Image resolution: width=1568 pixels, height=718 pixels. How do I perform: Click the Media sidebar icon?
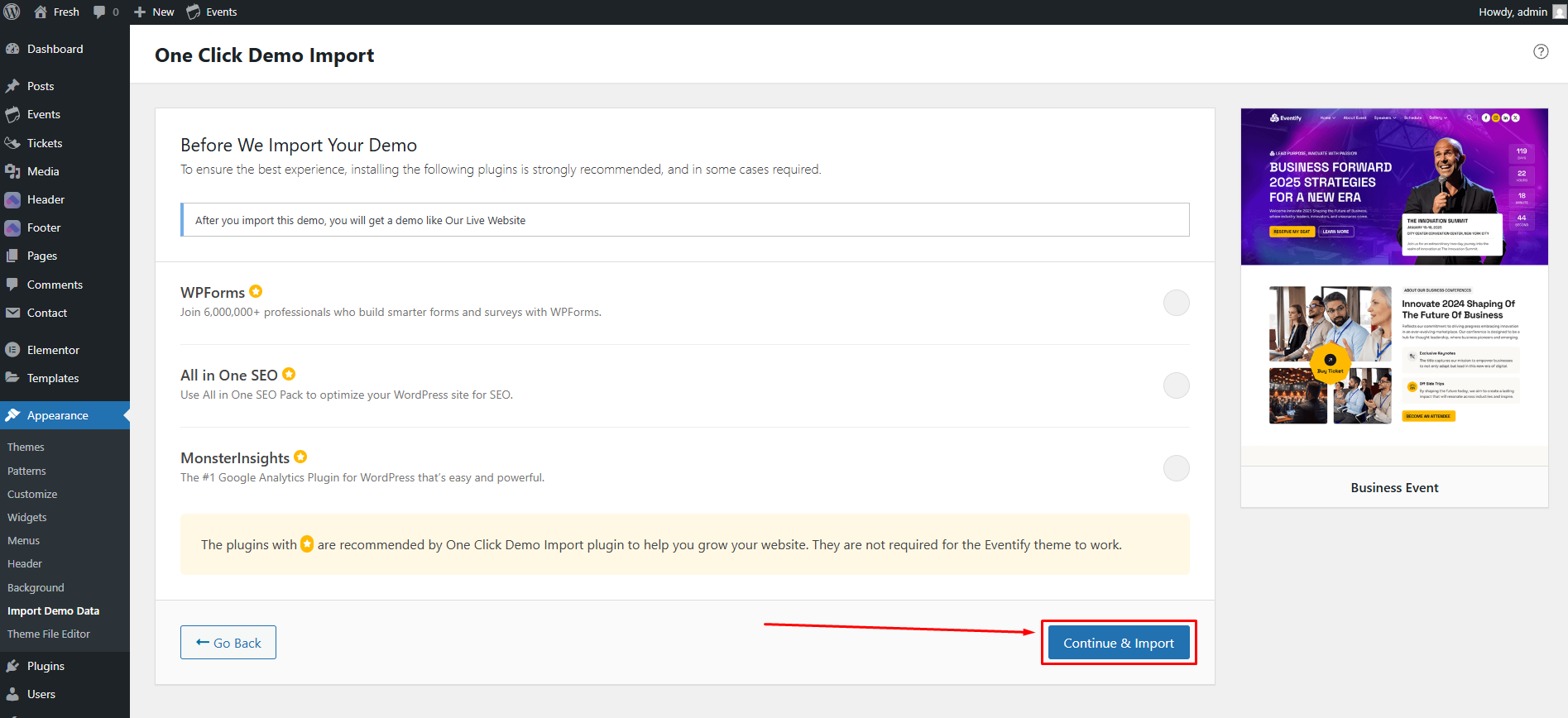12,171
